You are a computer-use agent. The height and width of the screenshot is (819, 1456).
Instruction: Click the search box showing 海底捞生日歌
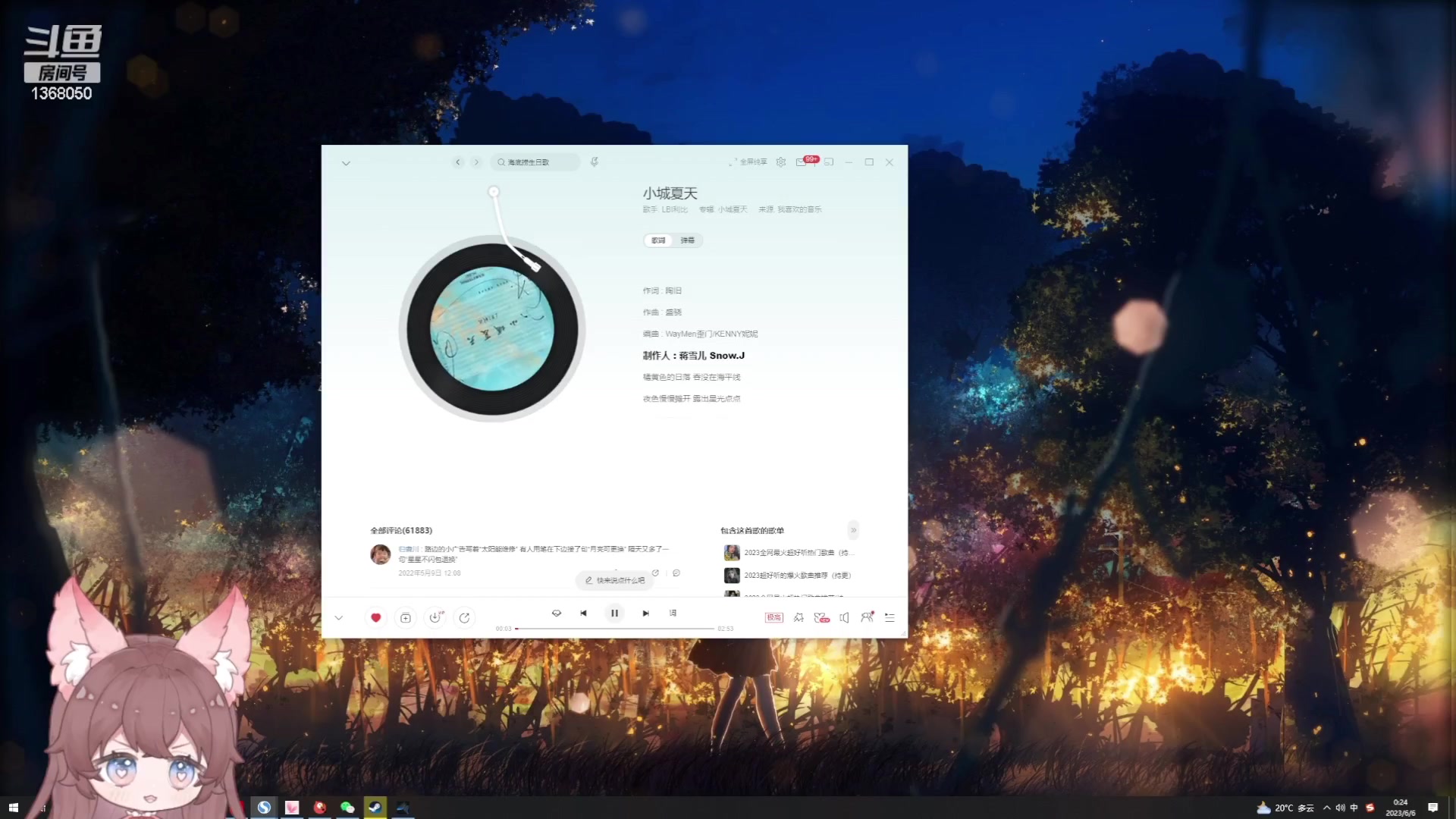coord(535,162)
